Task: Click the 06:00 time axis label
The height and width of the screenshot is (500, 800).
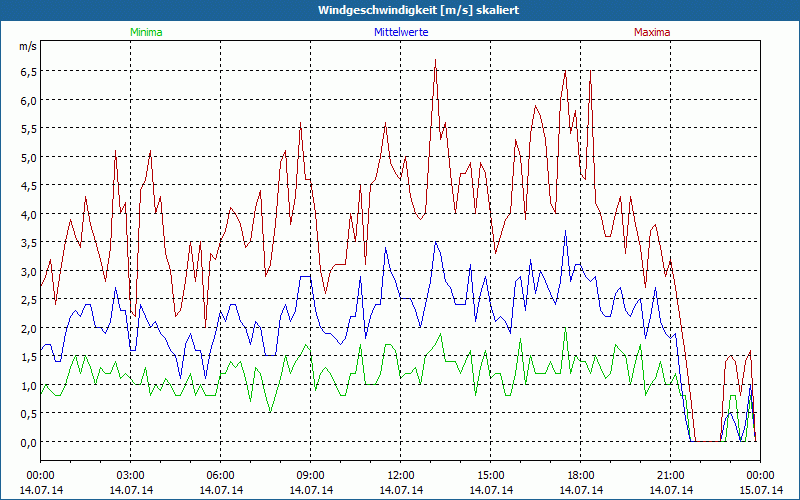Action: point(220,476)
